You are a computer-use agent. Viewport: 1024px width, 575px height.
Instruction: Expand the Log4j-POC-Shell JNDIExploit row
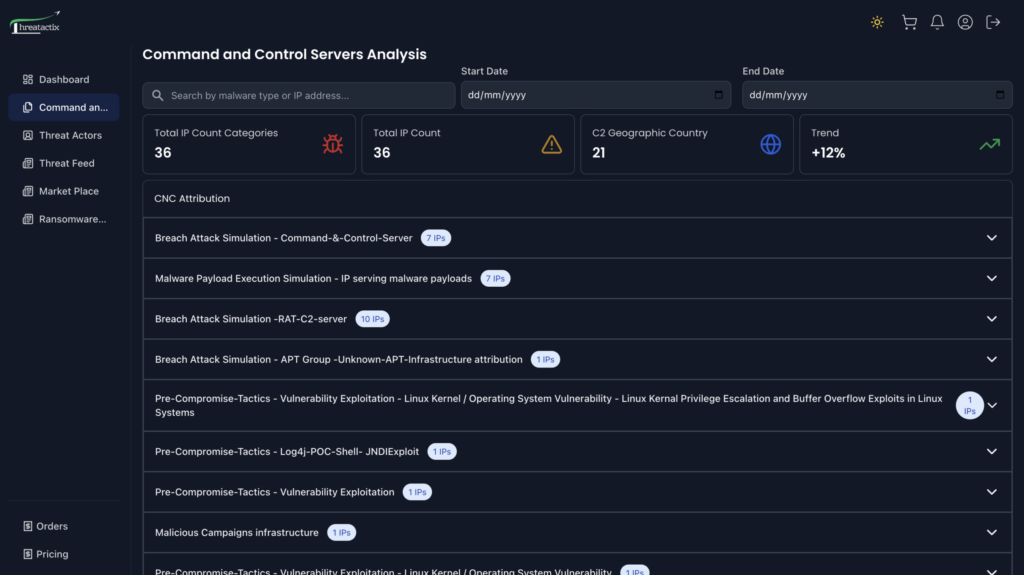[x=991, y=452]
